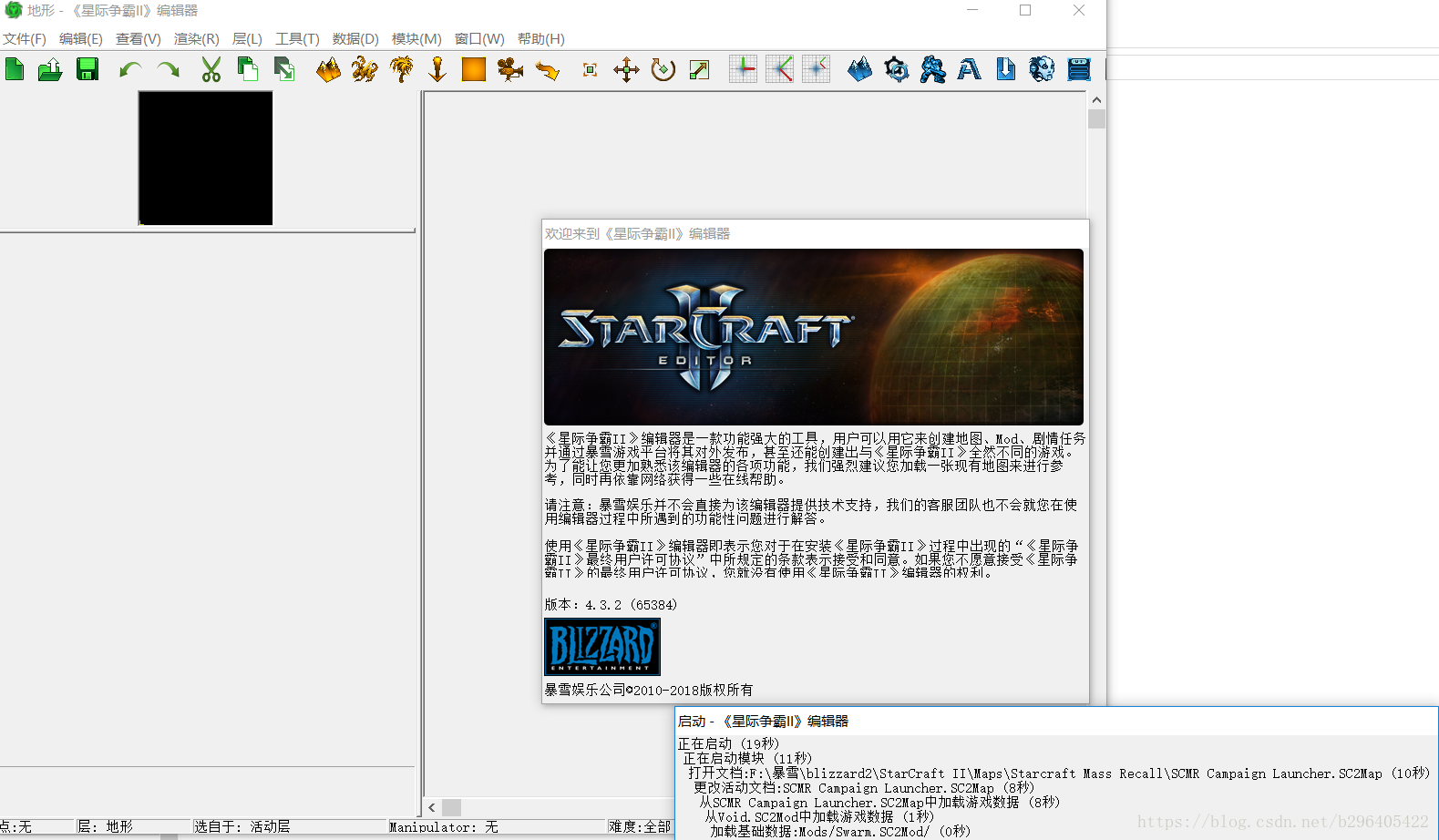
Task: Click status bar entry 选自于: 活动层
Action: click(242, 826)
